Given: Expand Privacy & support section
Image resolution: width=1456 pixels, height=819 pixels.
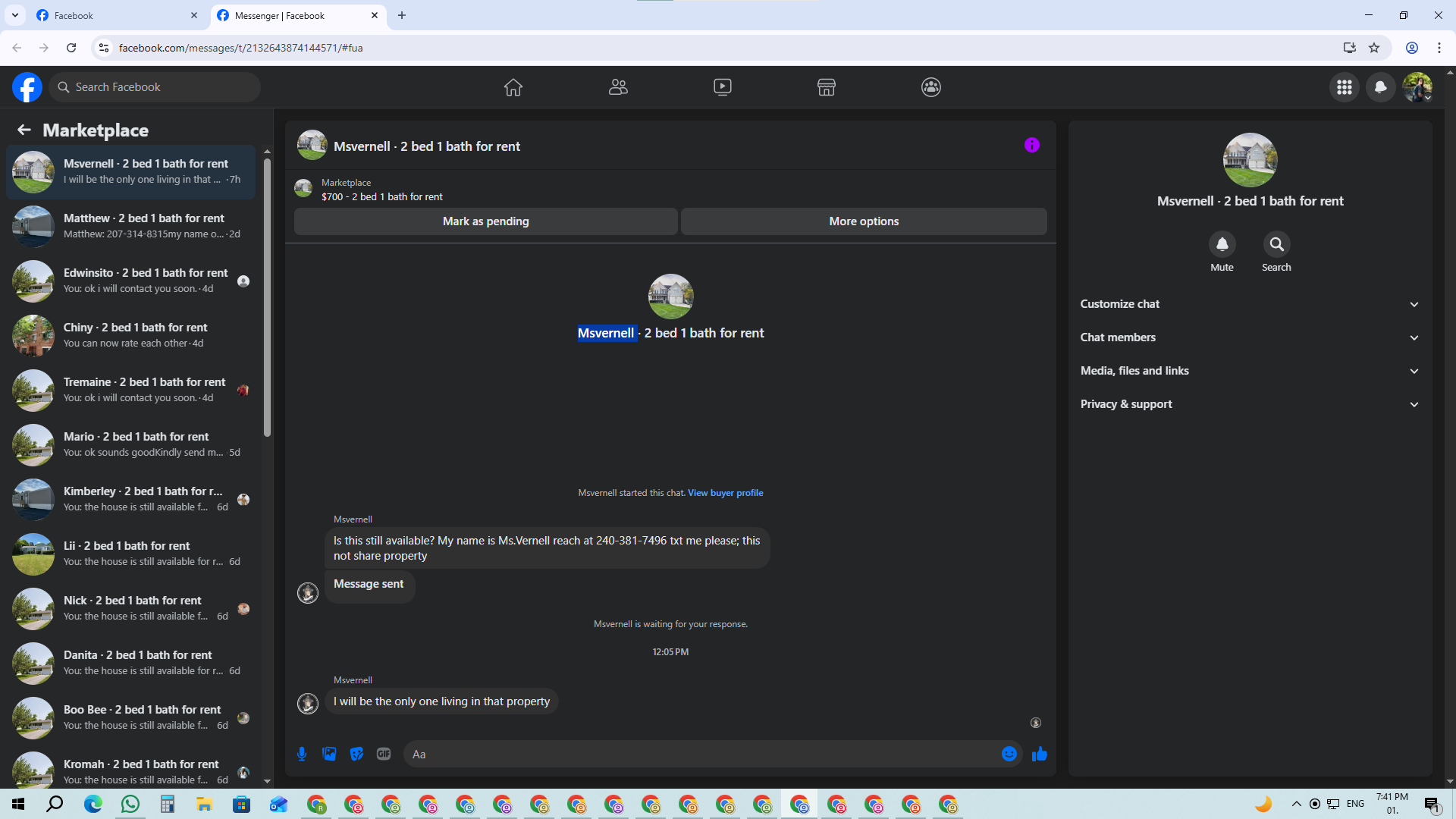Looking at the screenshot, I should coord(1249,404).
